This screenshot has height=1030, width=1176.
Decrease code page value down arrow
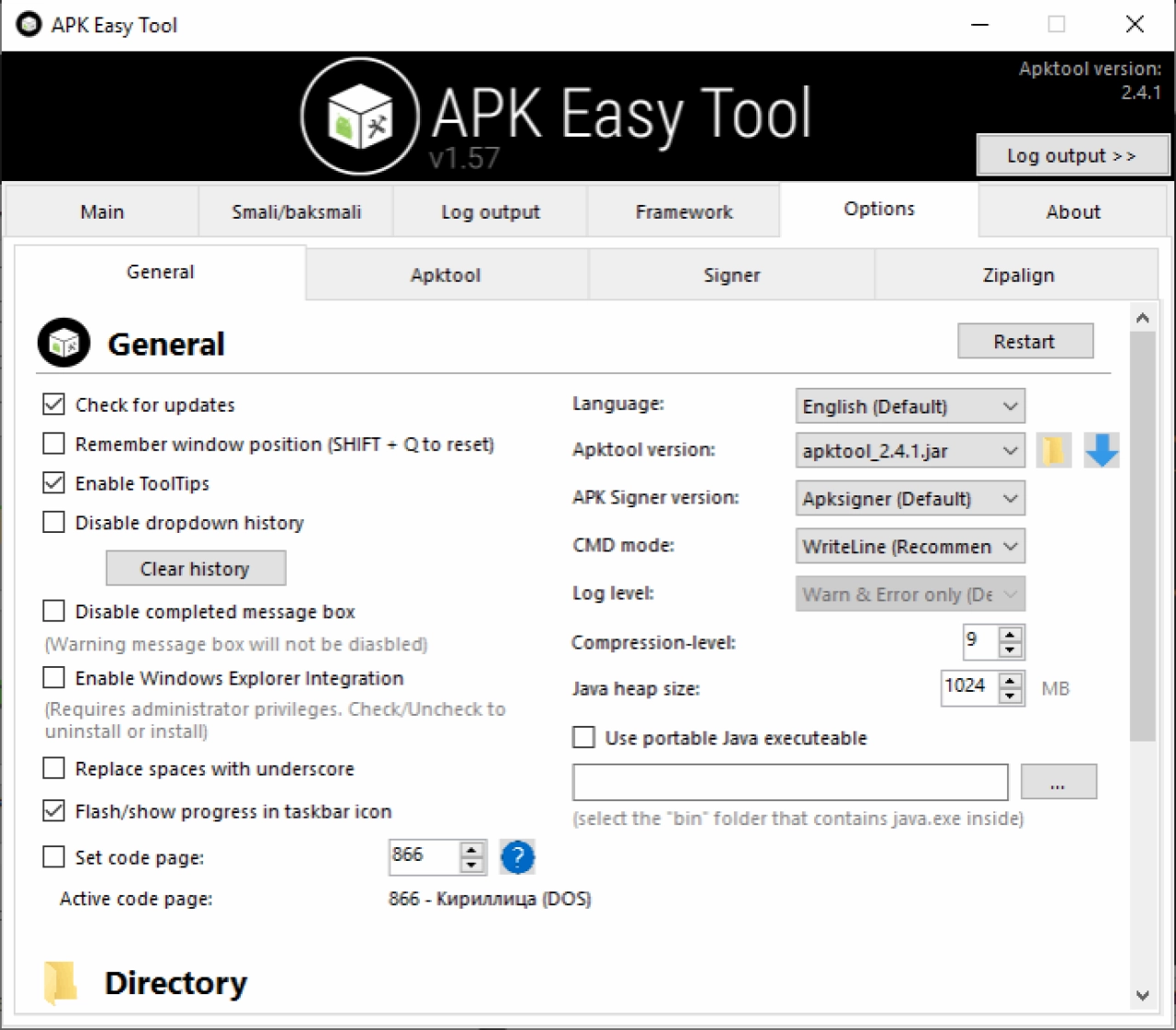coord(471,866)
